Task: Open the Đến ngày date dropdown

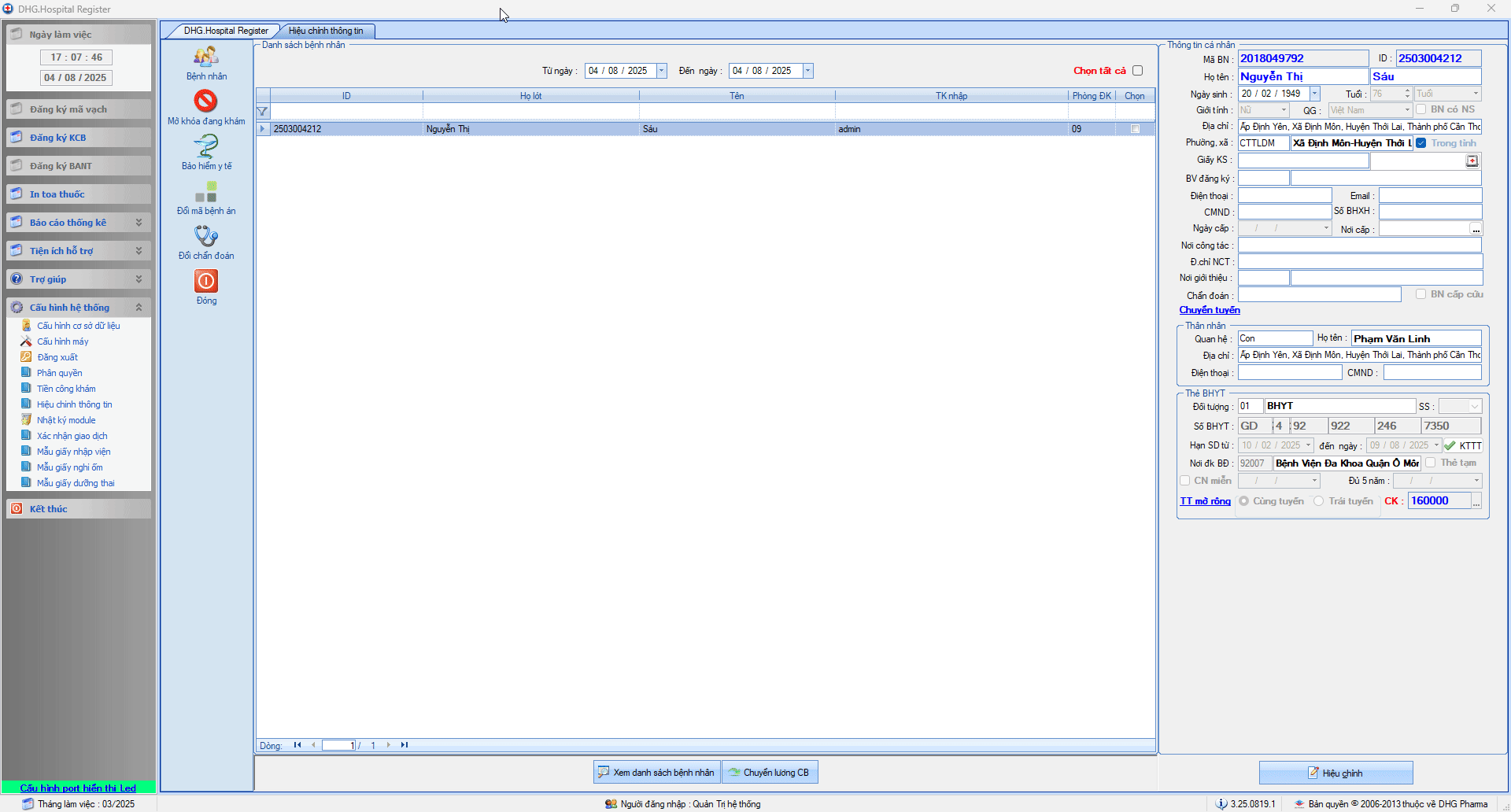Action: point(807,71)
